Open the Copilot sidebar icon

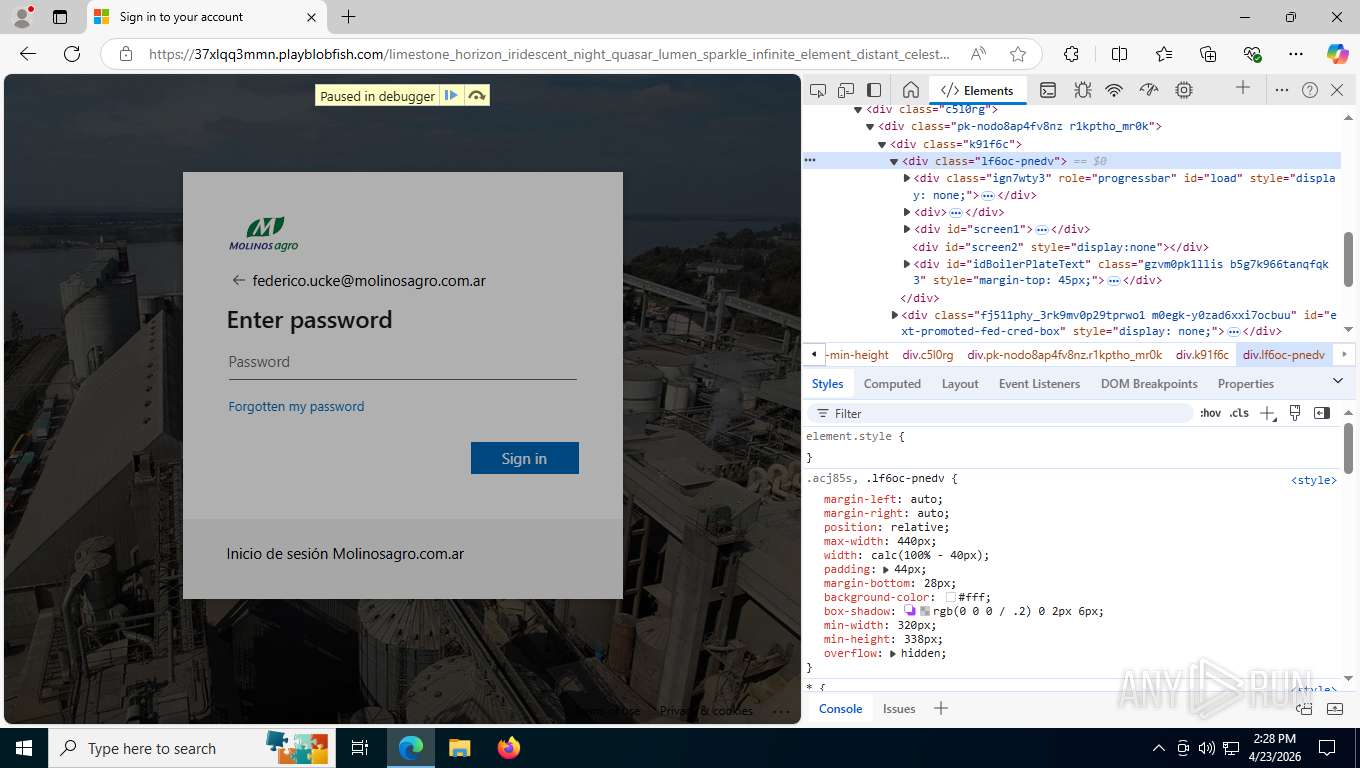click(1337, 54)
